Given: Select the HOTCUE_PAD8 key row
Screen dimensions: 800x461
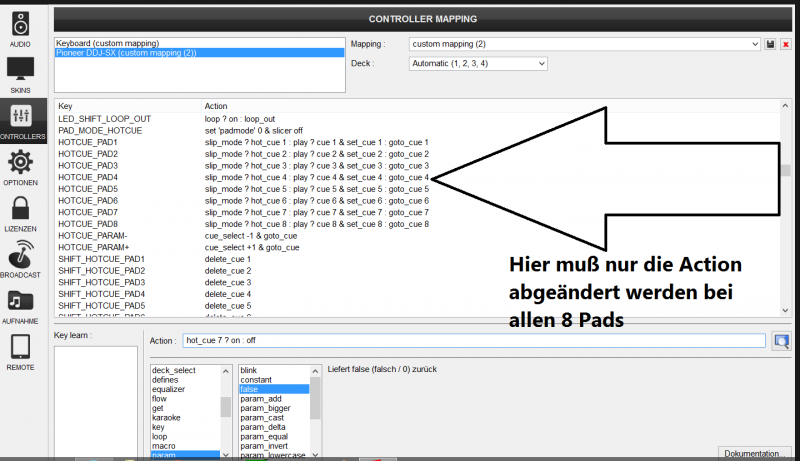Looking at the screenshot, I should point(417,224).
